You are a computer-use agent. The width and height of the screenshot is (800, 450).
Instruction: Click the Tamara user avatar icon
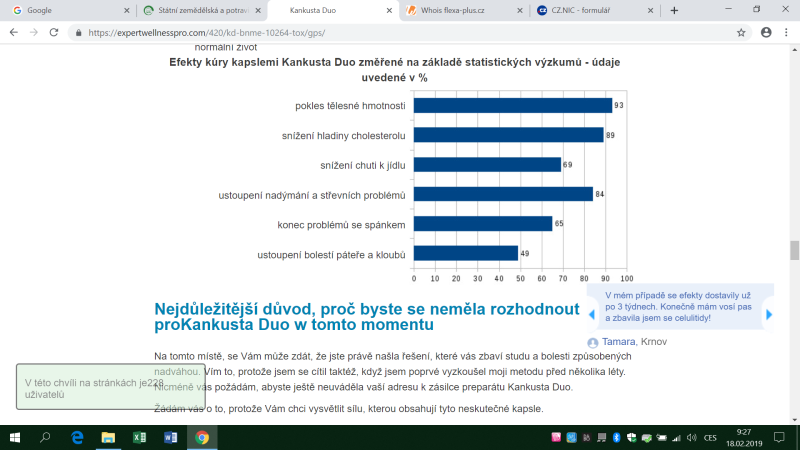pos(592,342)
